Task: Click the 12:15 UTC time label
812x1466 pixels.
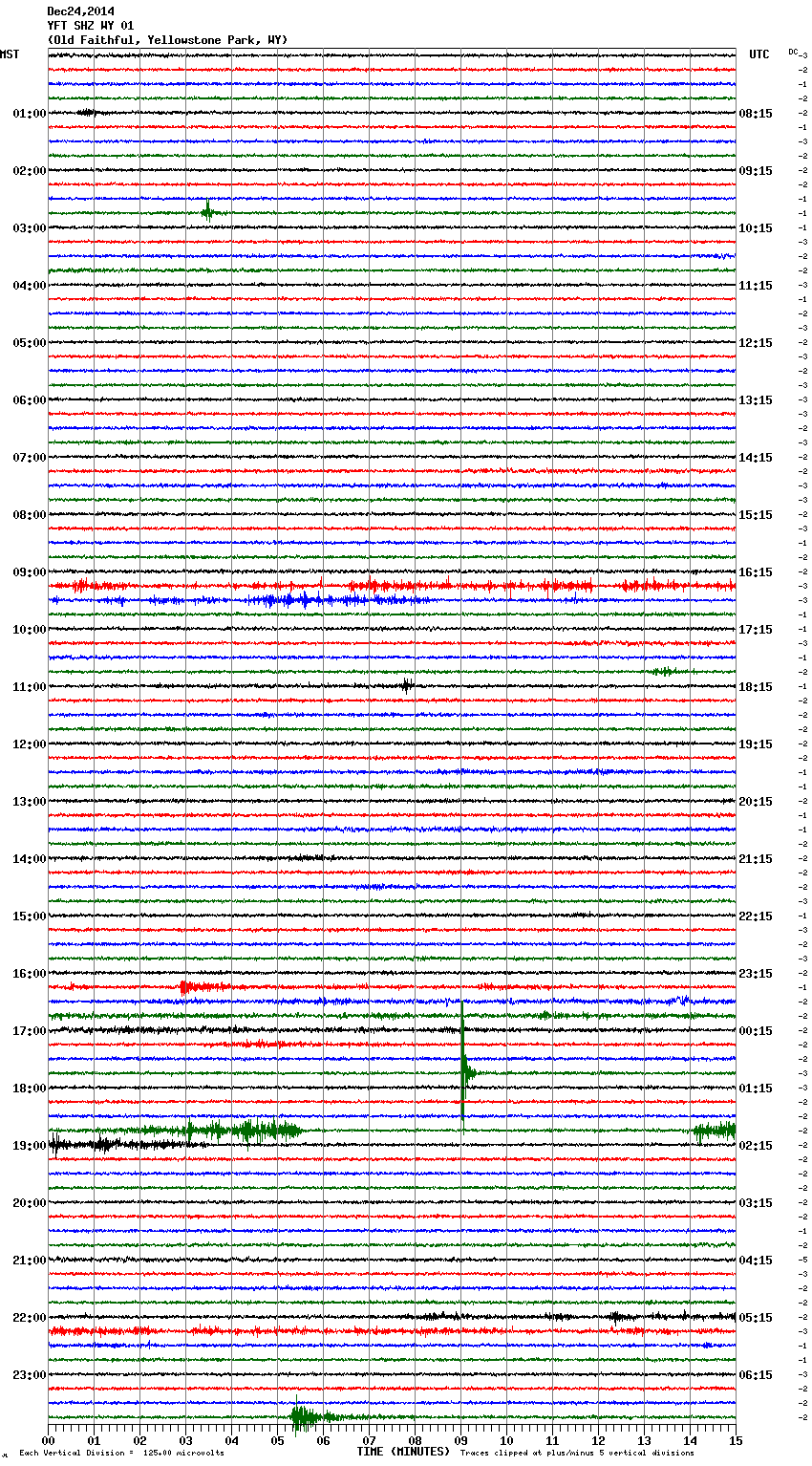Action: (x=756, y=343)
